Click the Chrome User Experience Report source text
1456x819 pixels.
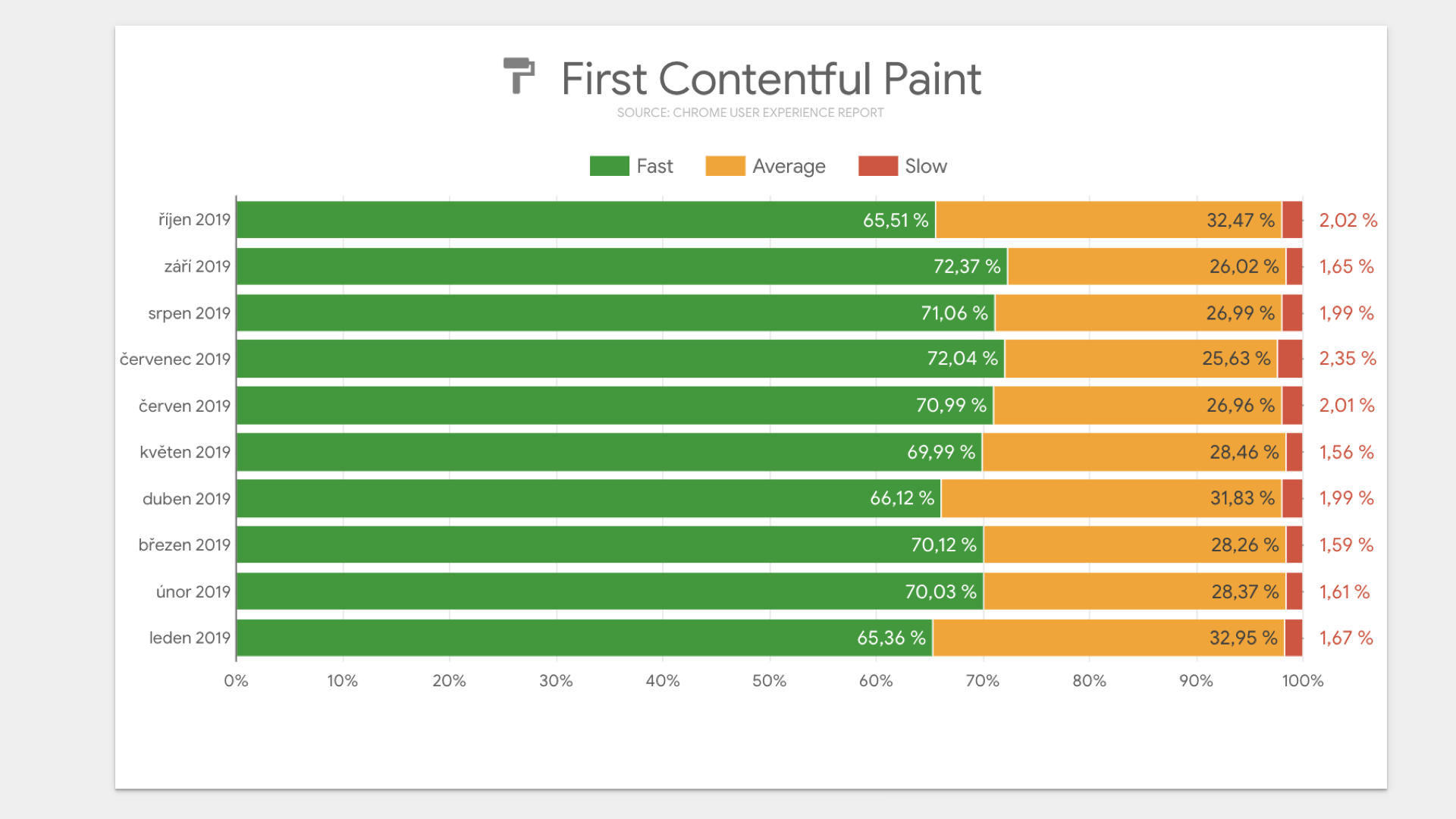(750, 113)
